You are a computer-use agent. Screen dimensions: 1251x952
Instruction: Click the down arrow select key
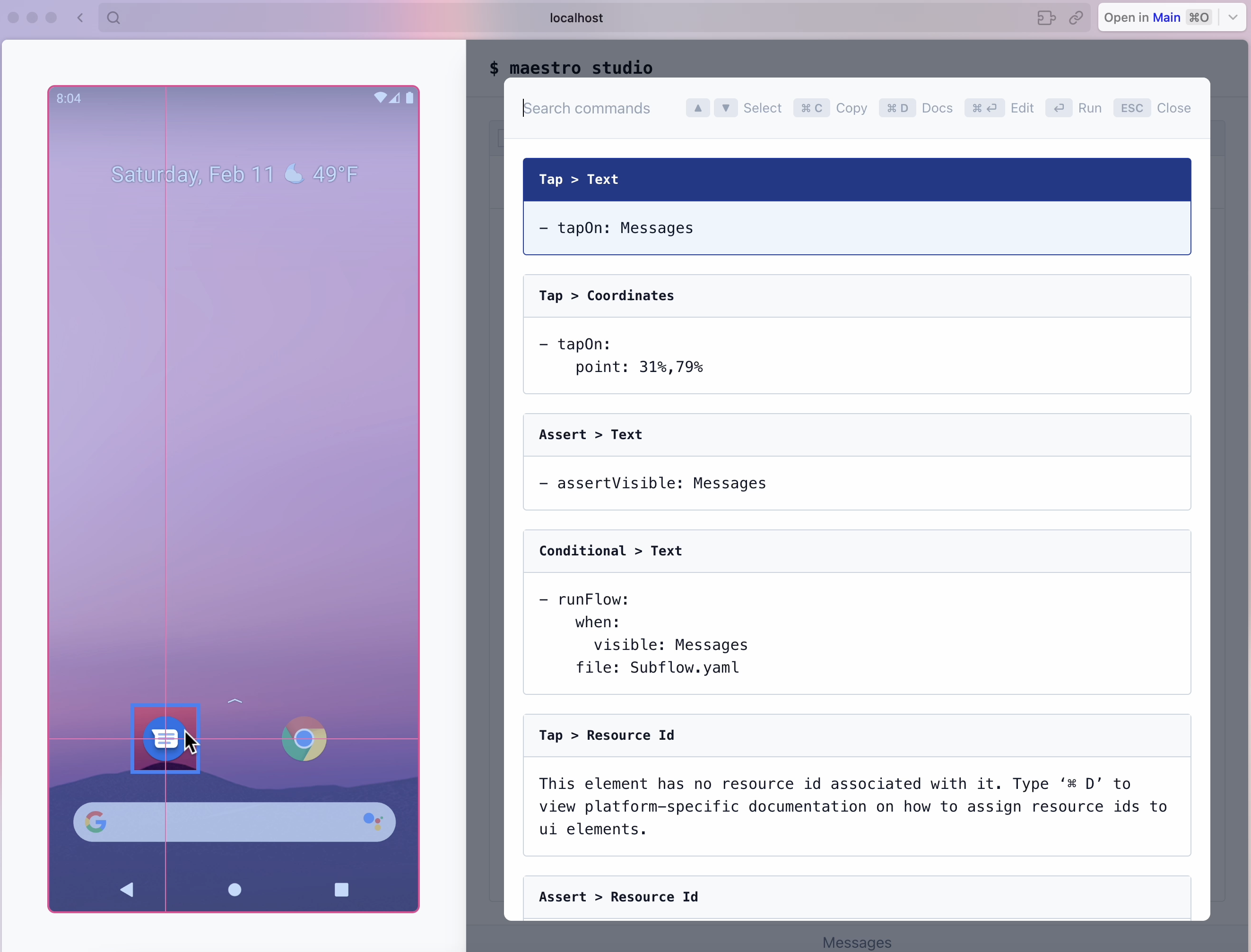[x=725, y=108]
